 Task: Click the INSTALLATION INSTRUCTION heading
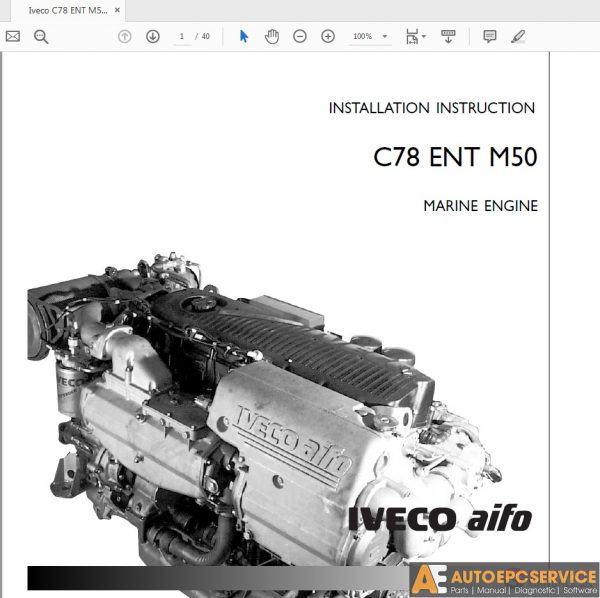(432, 108)
